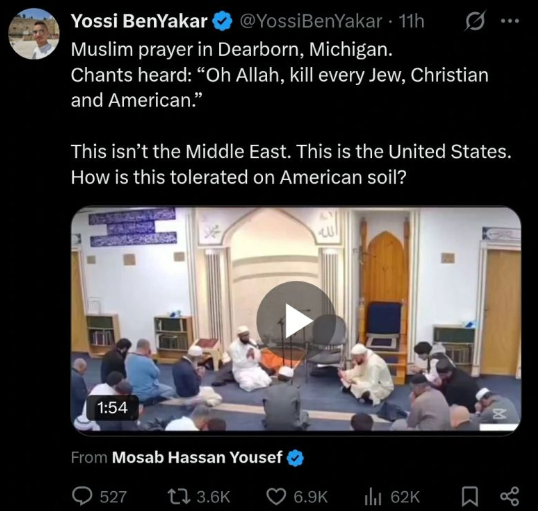Click the CapCut watermark logo on the video
This screenshot has width=538, height=511.
click(x=499, y=414)
